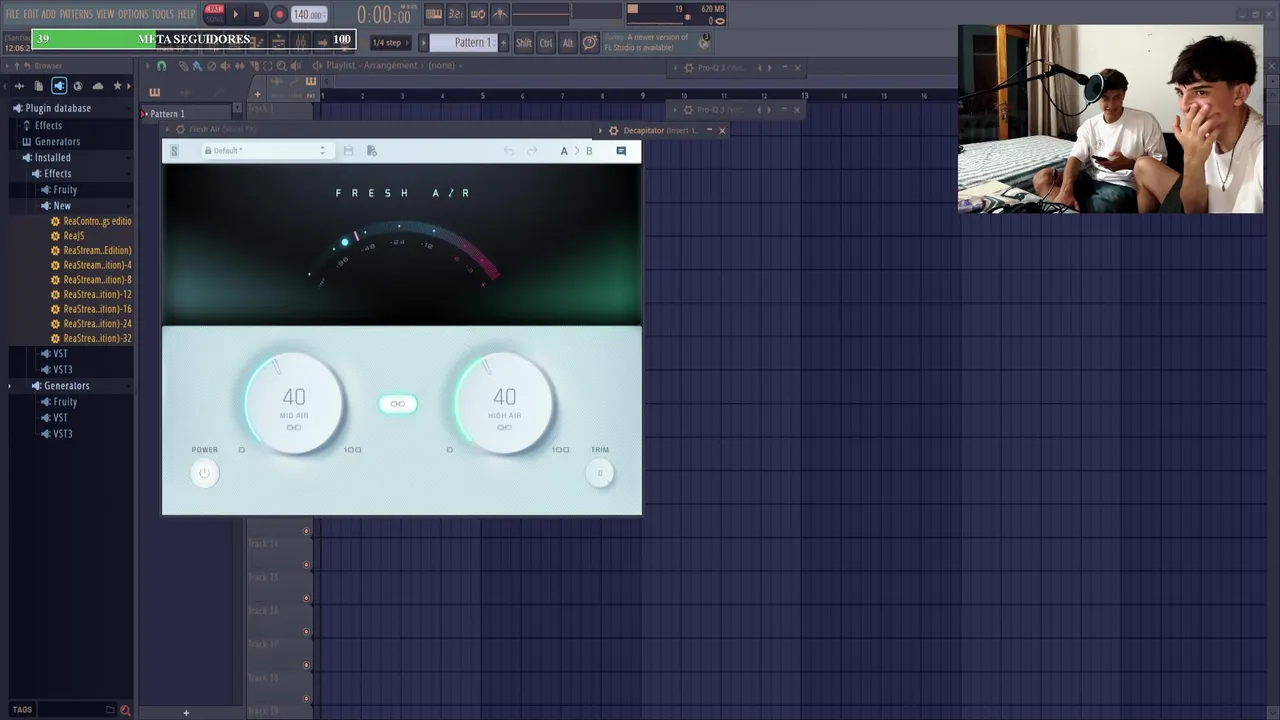
Task: Select the playlist Draw pencil tool
Action: [x=183, y=66]
